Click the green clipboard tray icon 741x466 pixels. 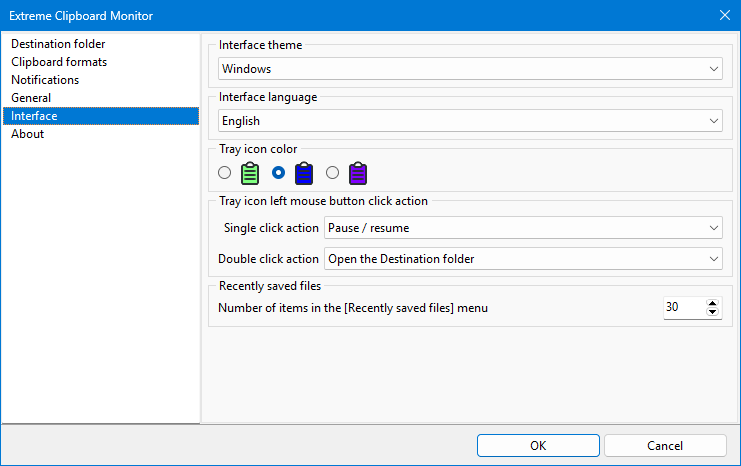pos(250,173)
